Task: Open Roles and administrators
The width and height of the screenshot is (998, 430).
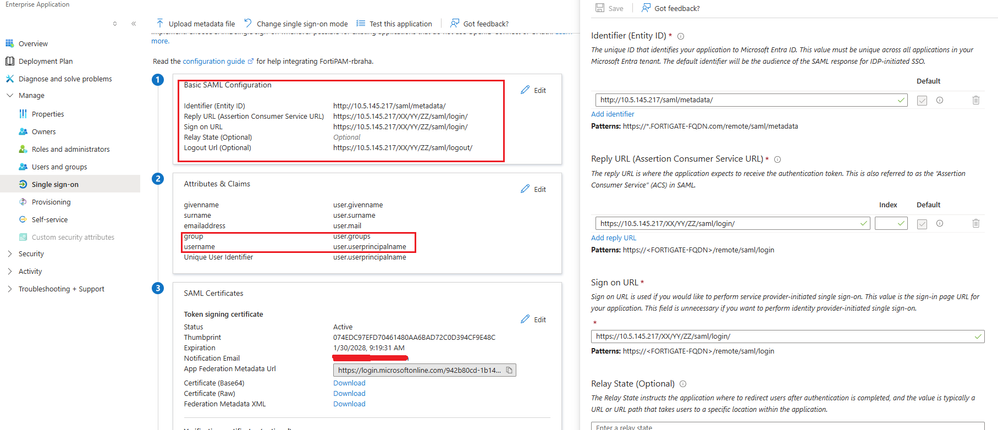Action: 71,149
